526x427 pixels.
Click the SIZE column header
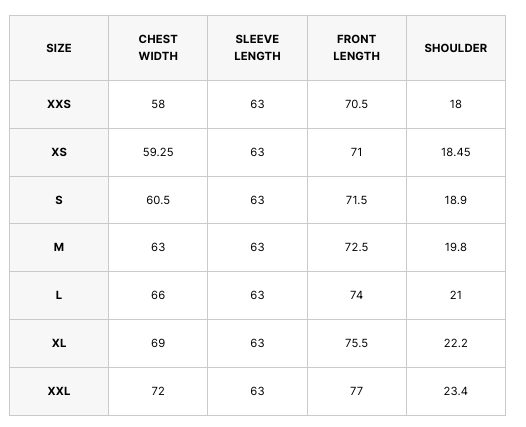[x=59, y=48]
